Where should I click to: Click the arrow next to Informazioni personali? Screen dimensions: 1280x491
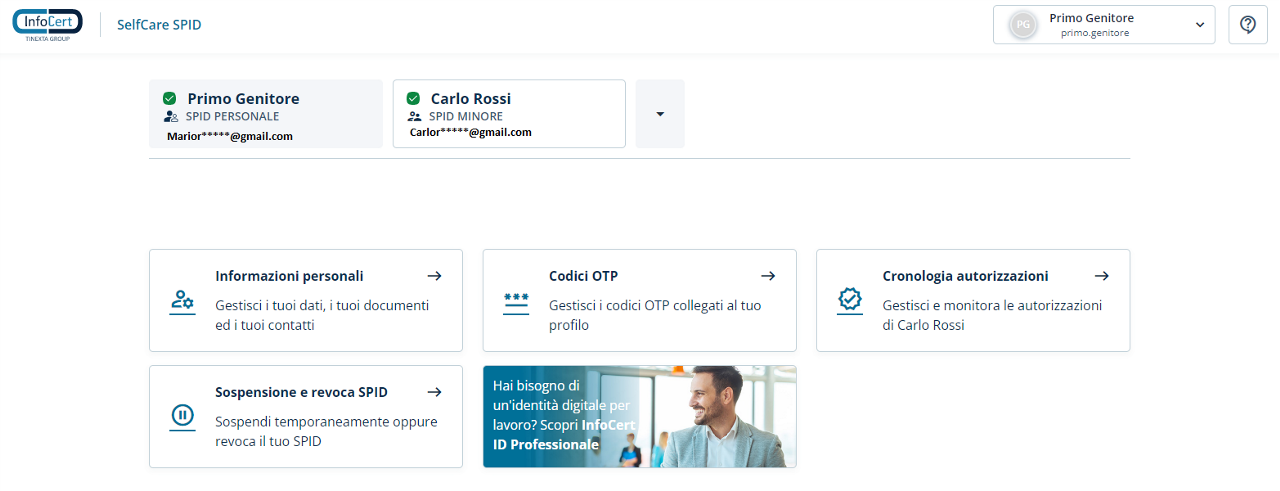pos(434,276)
